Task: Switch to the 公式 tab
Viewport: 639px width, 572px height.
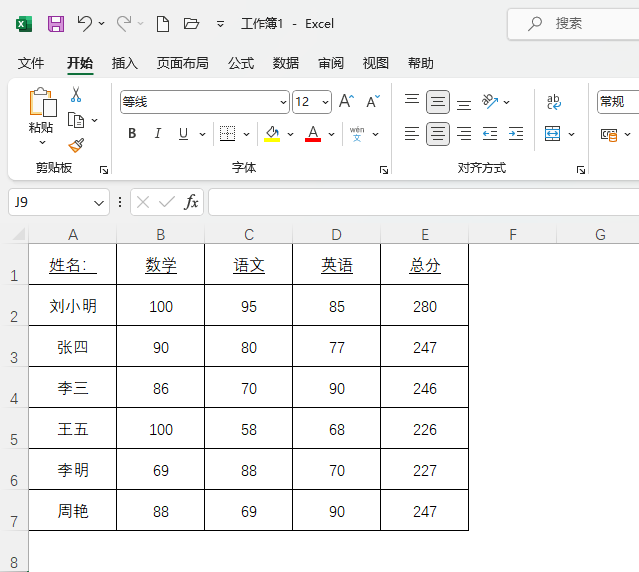Action: (241, 63)
